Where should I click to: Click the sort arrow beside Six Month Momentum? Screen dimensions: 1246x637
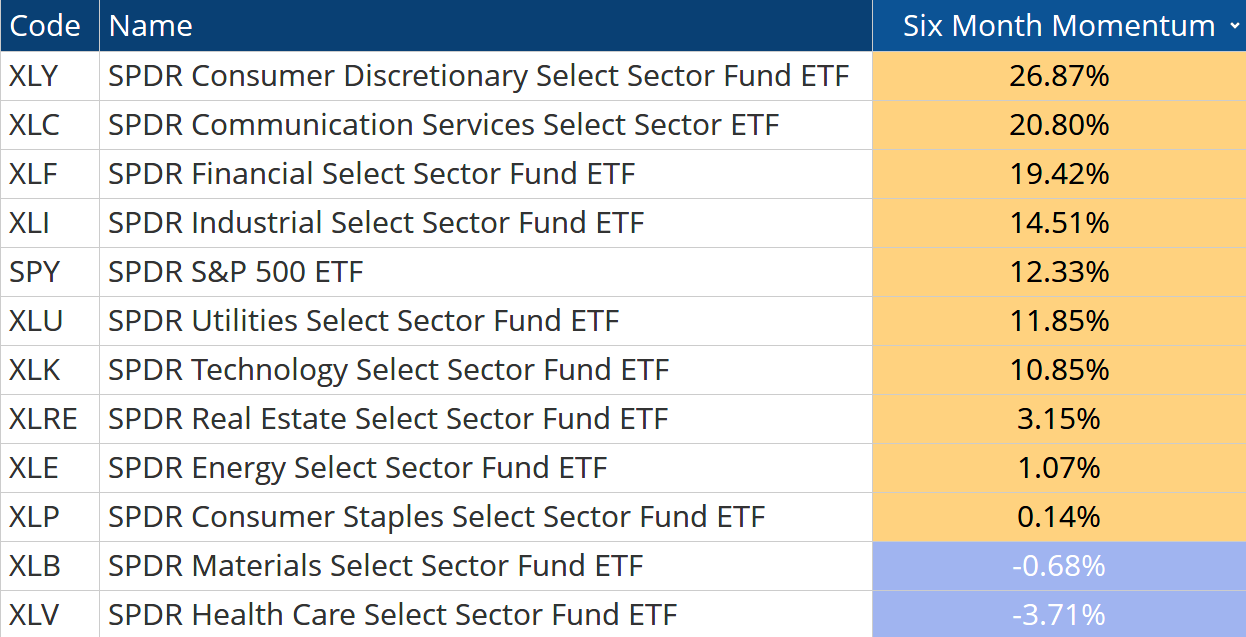(1234, 27)
